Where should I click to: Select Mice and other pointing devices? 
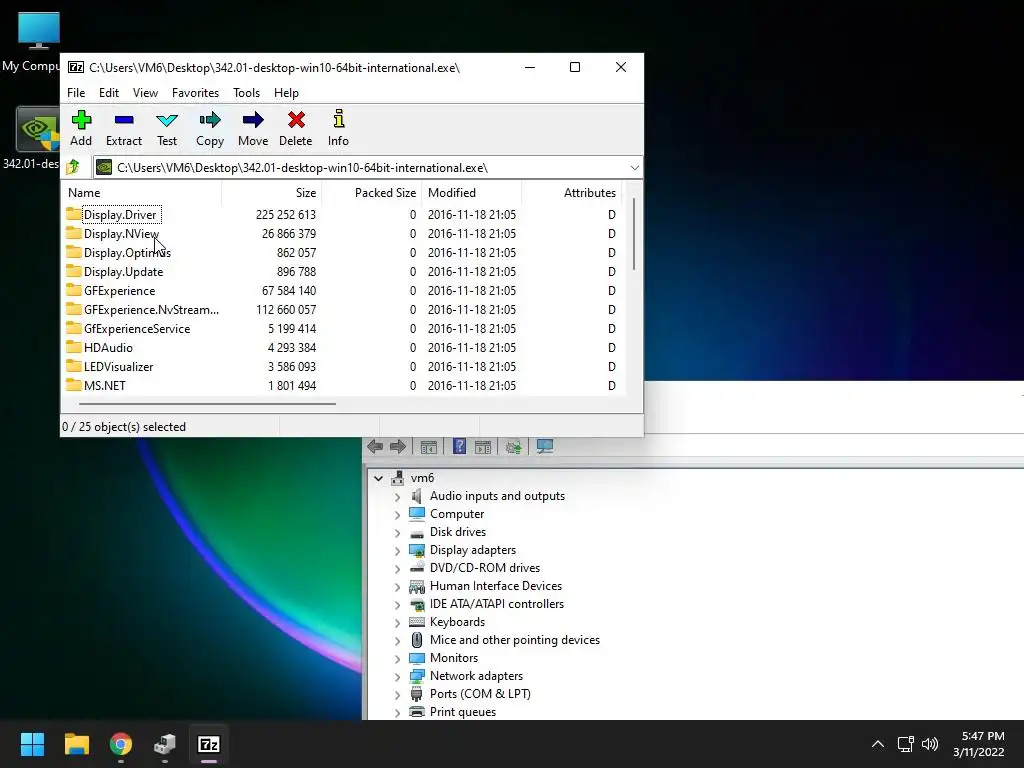(x=515, y=640)
